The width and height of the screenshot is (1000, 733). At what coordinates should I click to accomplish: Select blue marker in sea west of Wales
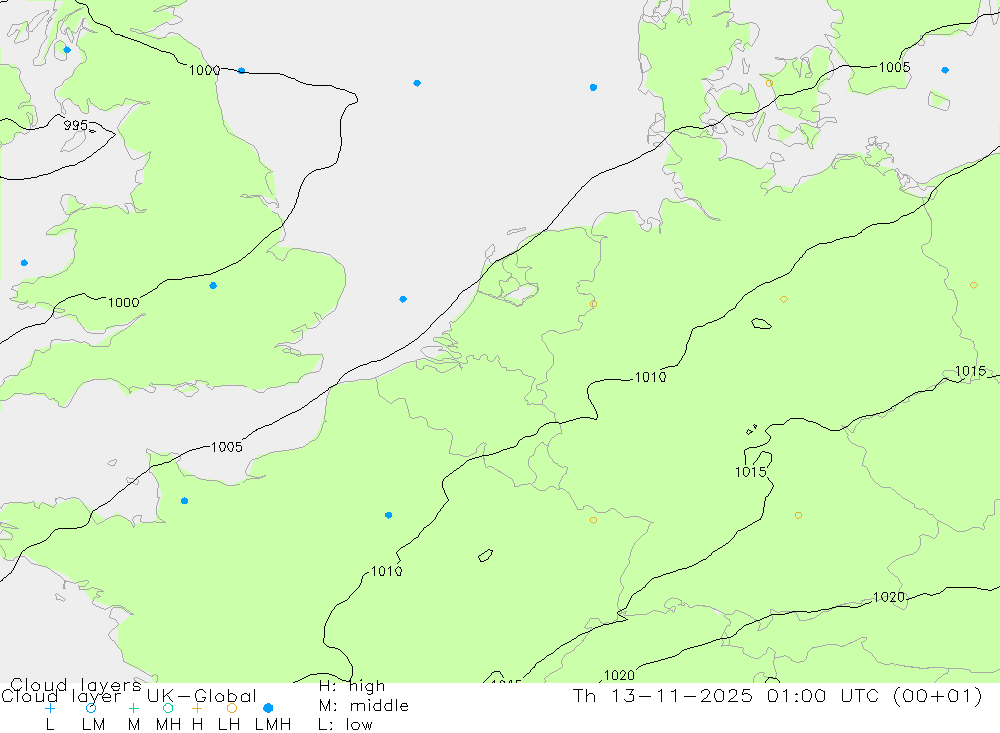24,263
